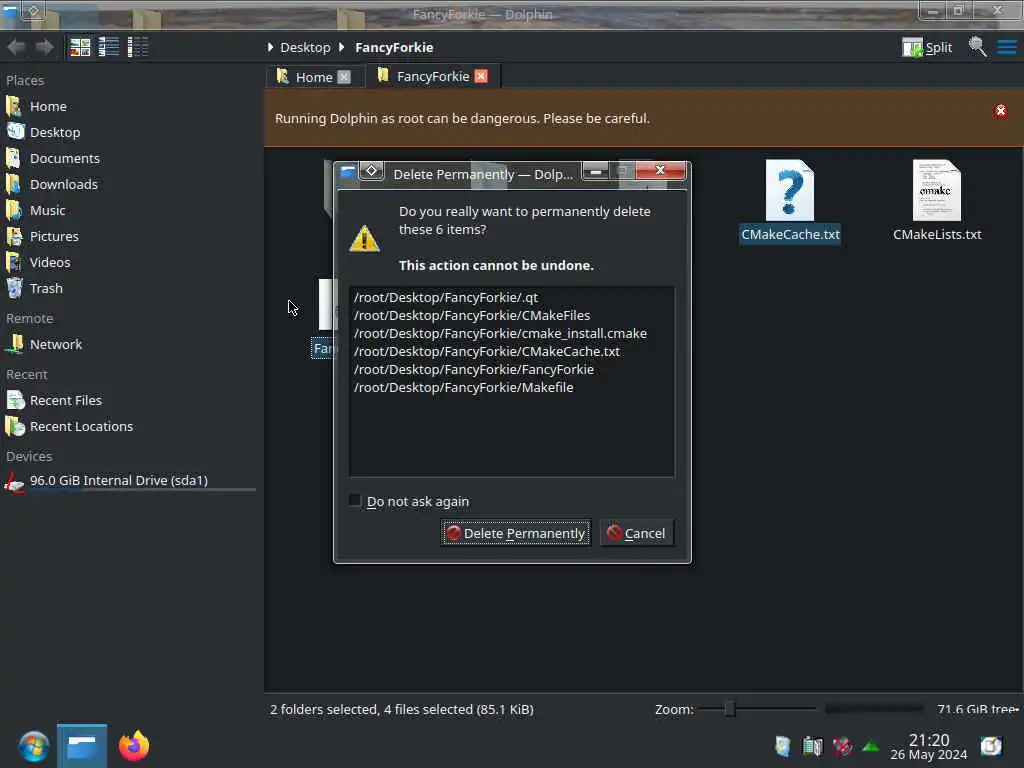Viewport: 1024px width, 768px height.
Task: Click the FancyForkie/FancyForkie path entry
Action: 473,370
